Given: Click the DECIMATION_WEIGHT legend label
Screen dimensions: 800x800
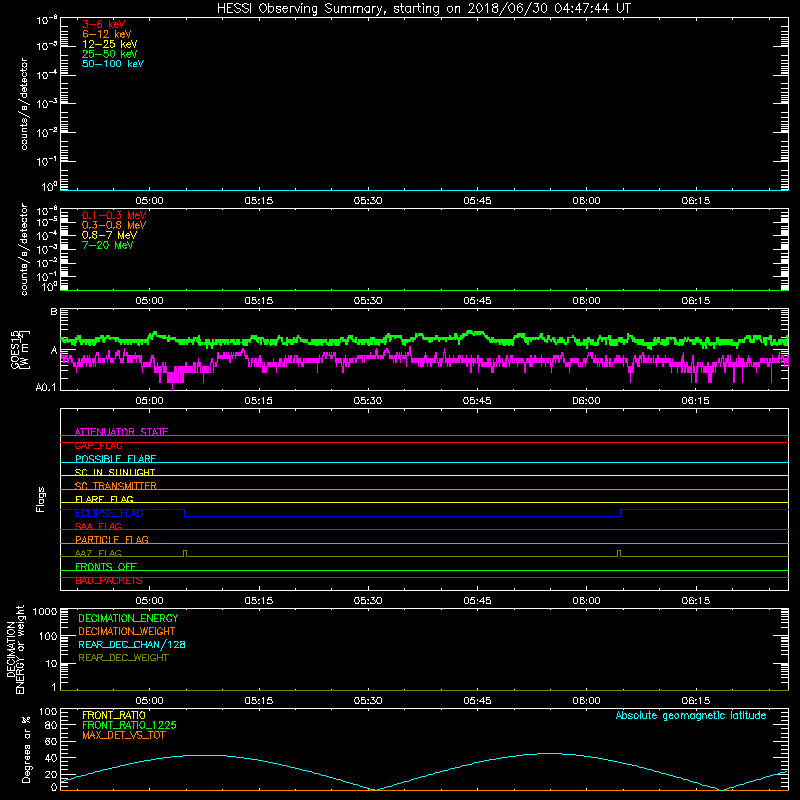Looking at the screenshot, I should pyautogui.click(x=127, y=631).
